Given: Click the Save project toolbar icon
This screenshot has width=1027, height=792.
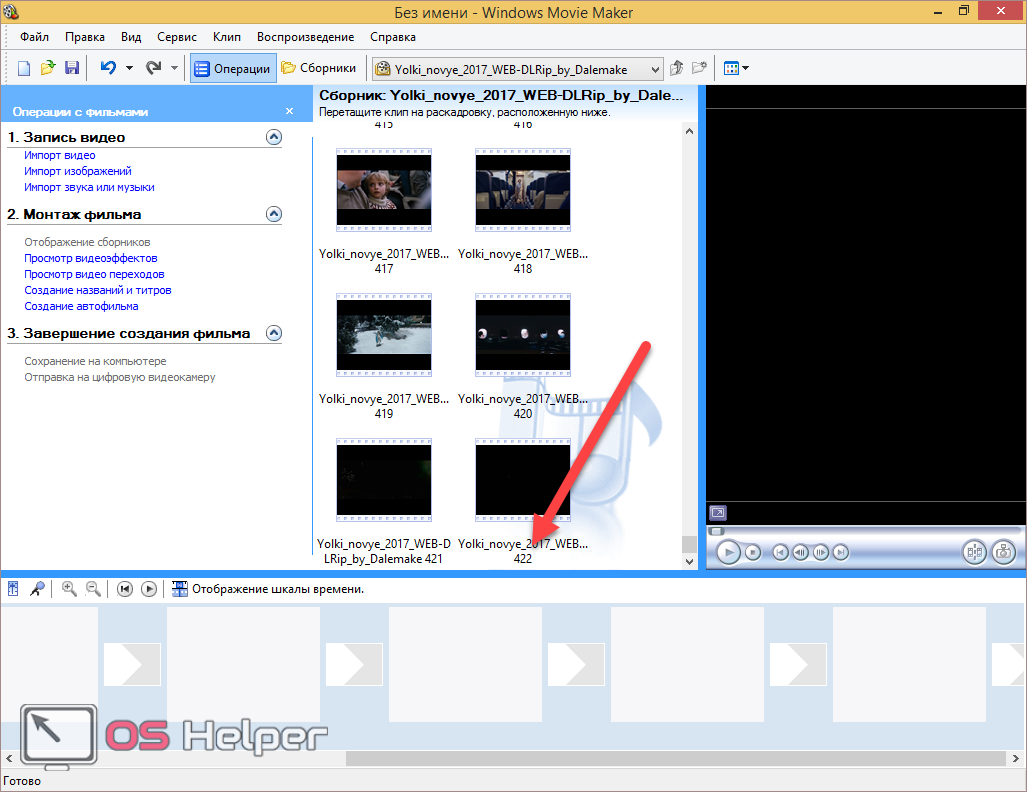Looking at the screenshot, I should tap(72, 68).
